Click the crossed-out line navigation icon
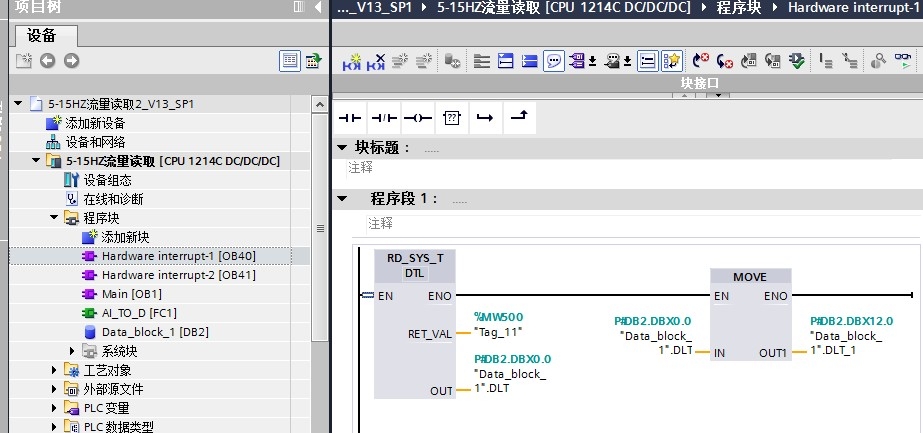The height and width of the screenshot is (433, 923). pos(849,61)
